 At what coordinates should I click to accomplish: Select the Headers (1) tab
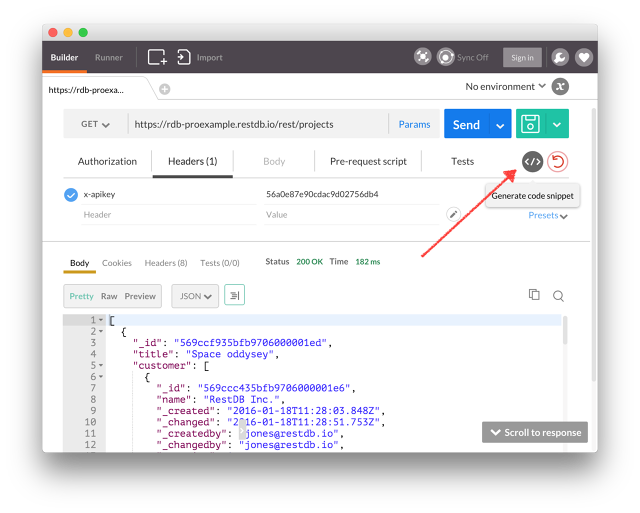pyautogui.click(x=193, y=162)
